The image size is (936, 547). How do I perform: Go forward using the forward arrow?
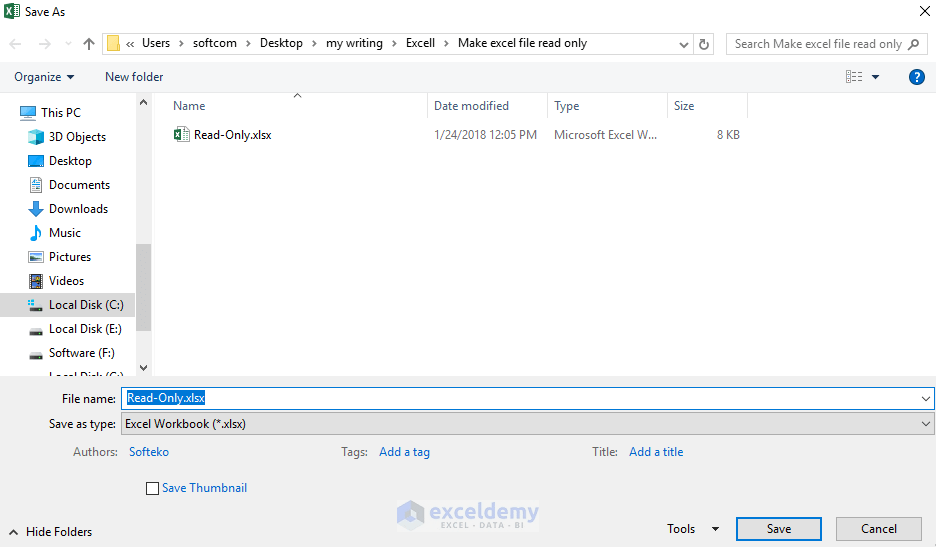click(45, 44)
